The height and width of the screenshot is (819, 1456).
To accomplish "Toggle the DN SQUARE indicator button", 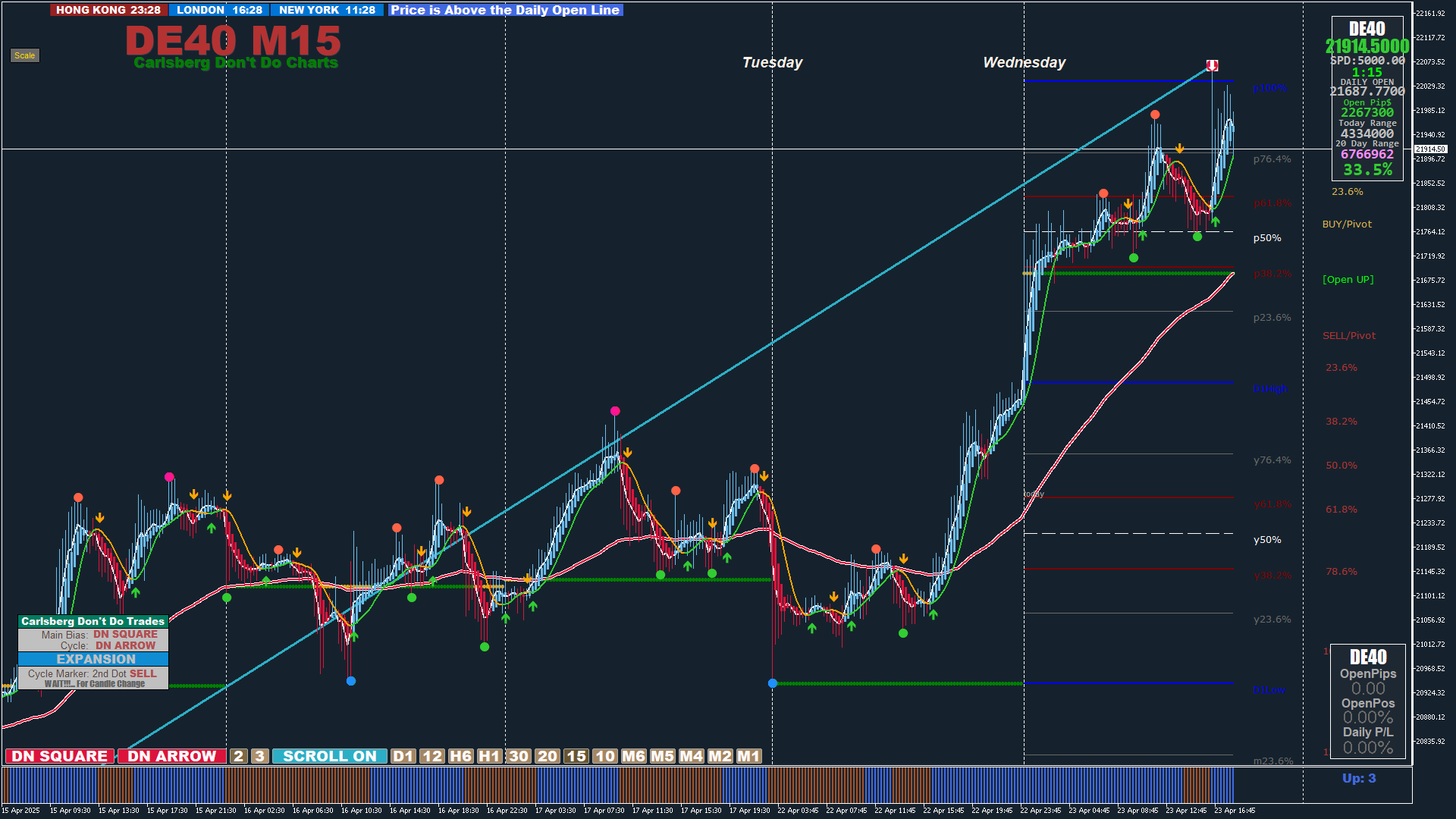I will coord(59,756).
